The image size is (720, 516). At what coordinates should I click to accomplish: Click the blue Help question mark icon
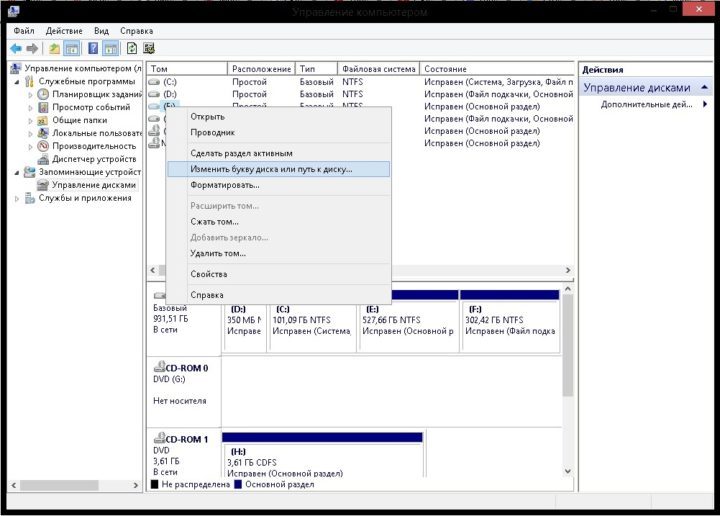(93, 48)
